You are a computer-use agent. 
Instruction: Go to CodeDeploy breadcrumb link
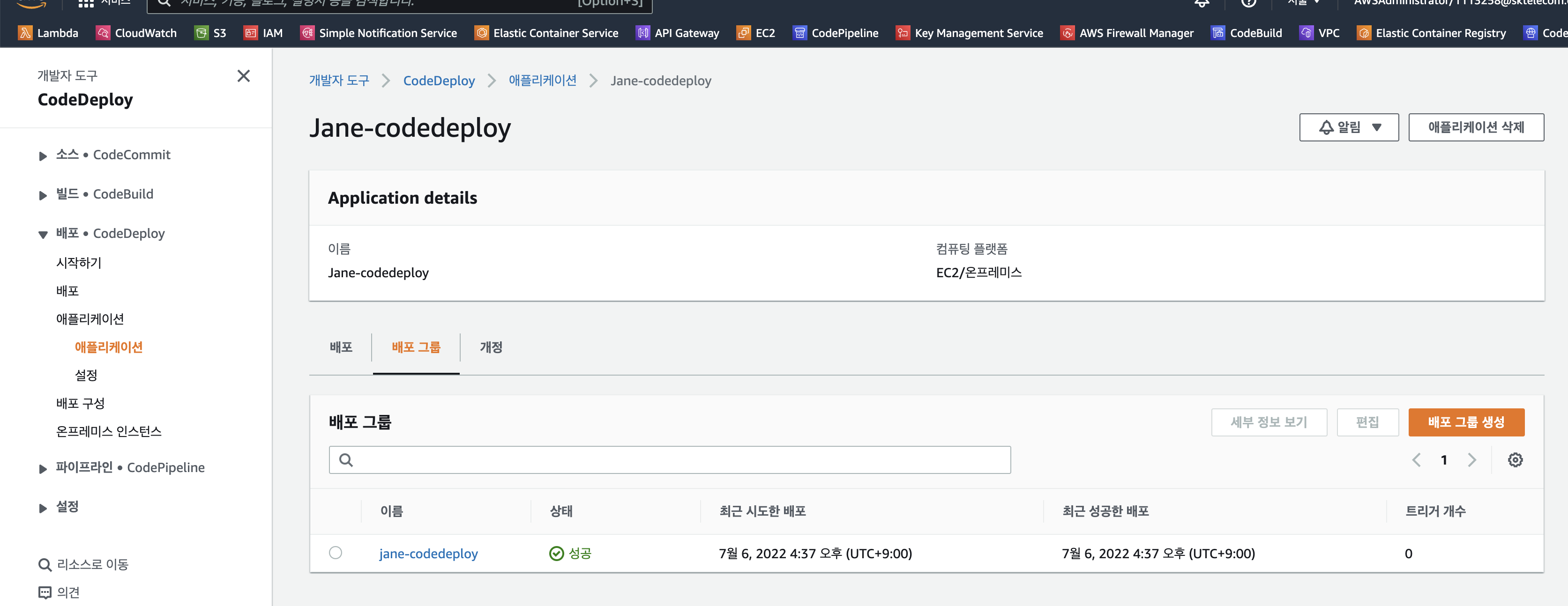tap(438, 80)
